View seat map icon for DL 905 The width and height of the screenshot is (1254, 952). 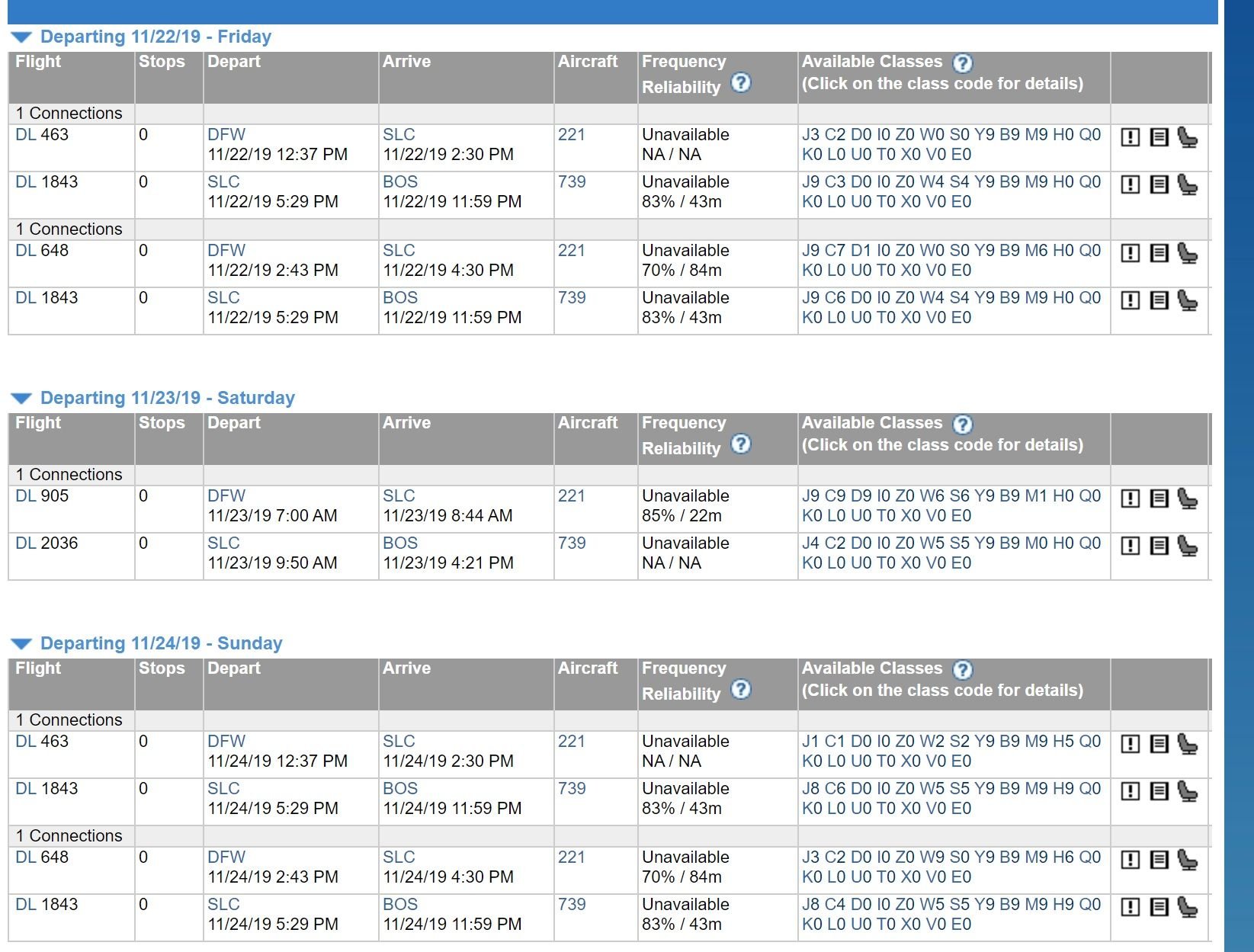pyautogui.click(x=1188, y=499)
